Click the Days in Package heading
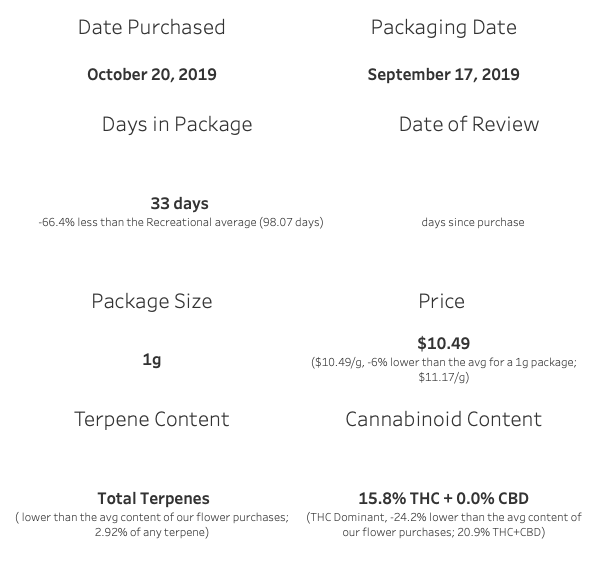This screenshot has height=588, width=595. (177, 124)
